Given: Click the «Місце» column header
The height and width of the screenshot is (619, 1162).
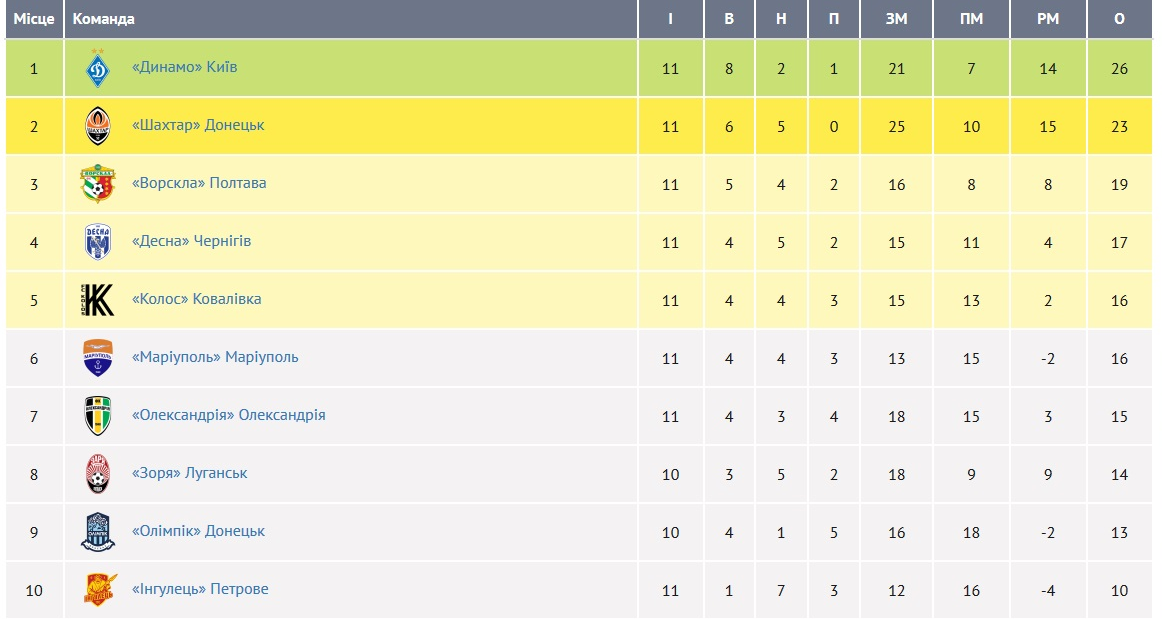Looking at the screenshot, I should click(x=33, y=19).
